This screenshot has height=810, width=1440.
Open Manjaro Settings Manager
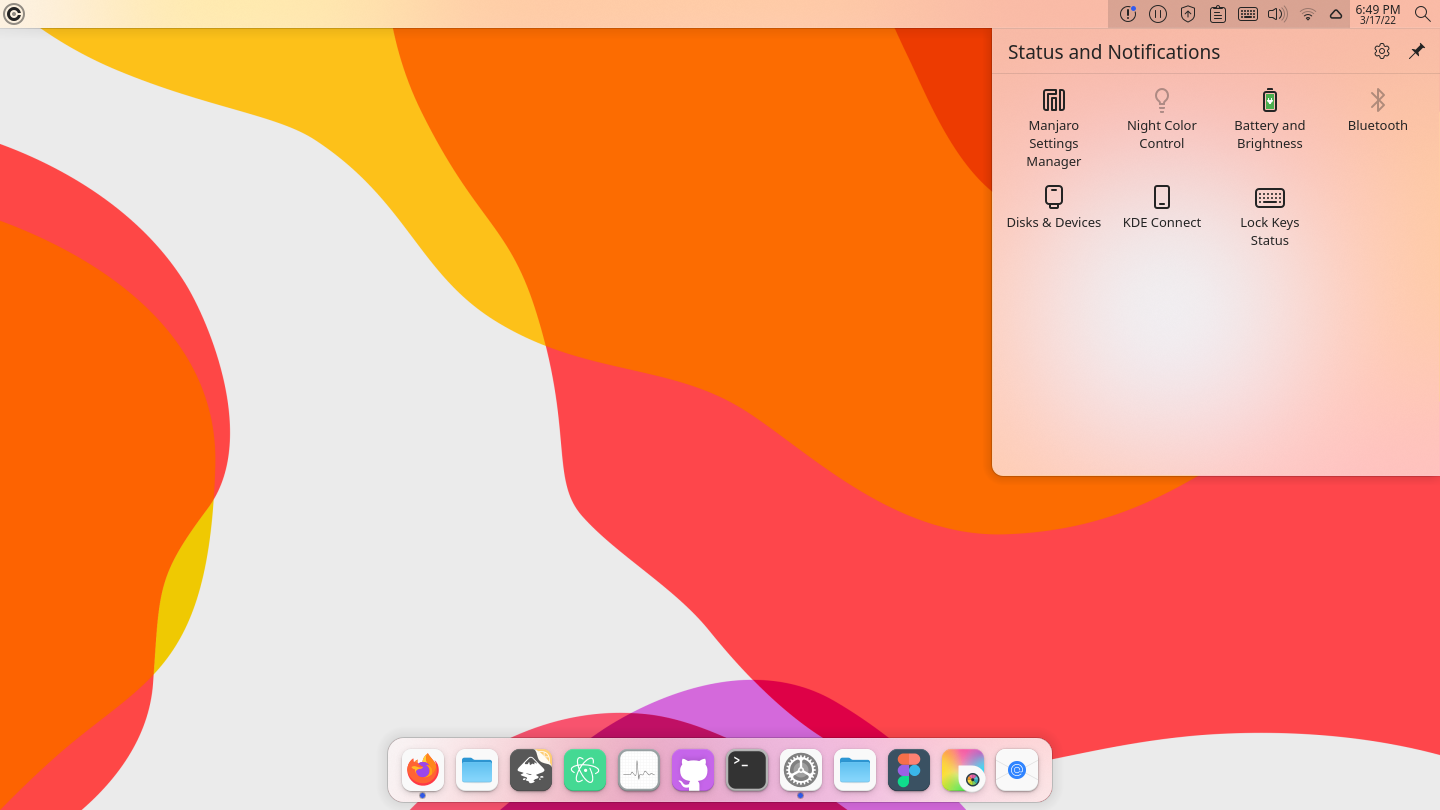coord(1054,128)
